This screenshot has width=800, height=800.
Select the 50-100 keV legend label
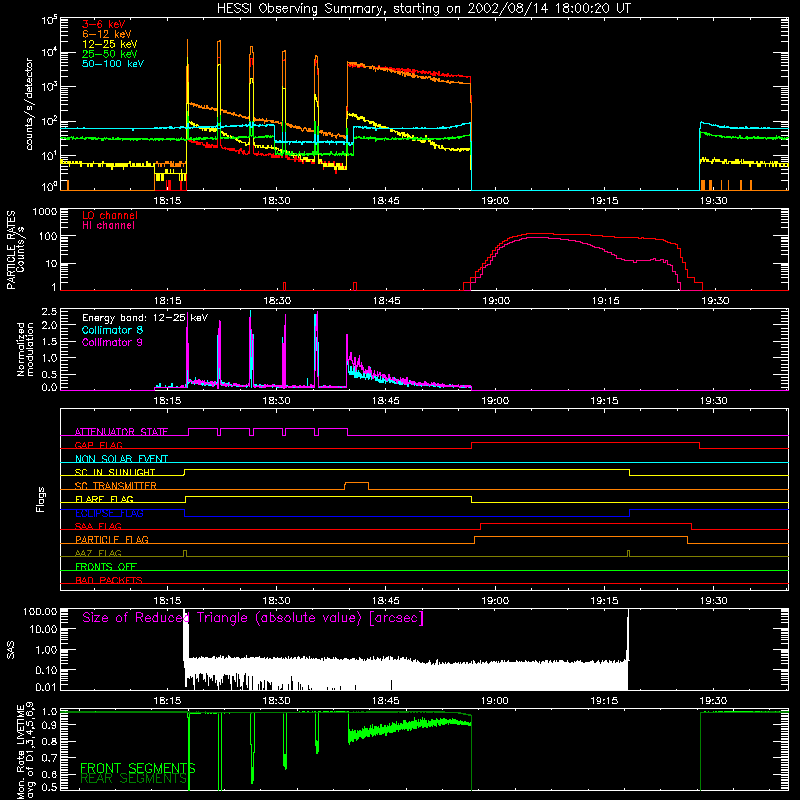(x=113, y=64)
